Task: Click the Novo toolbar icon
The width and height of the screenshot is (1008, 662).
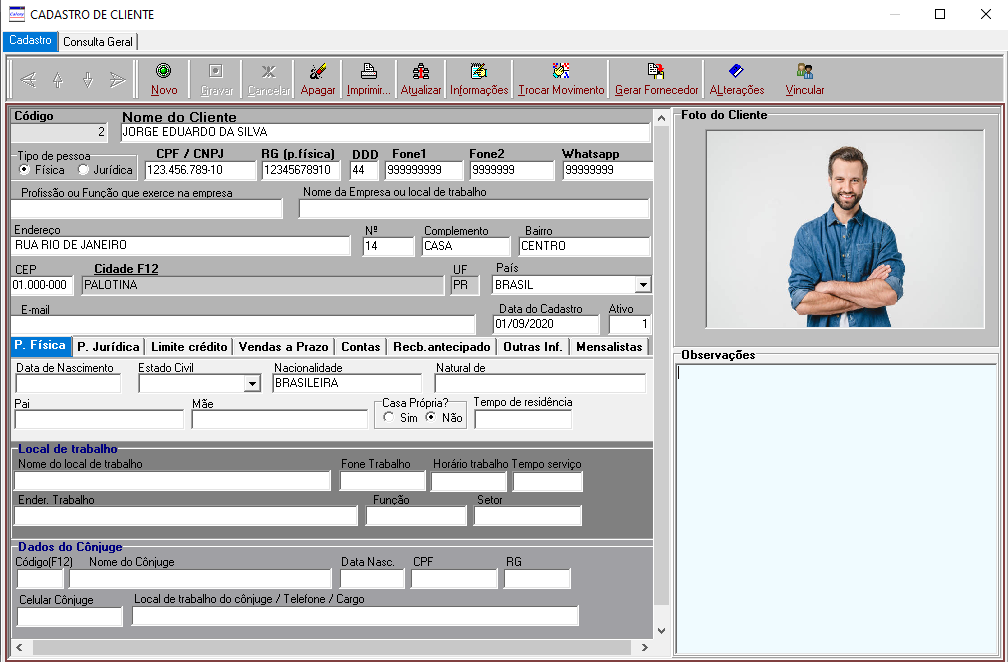Action: coord(164,71)
